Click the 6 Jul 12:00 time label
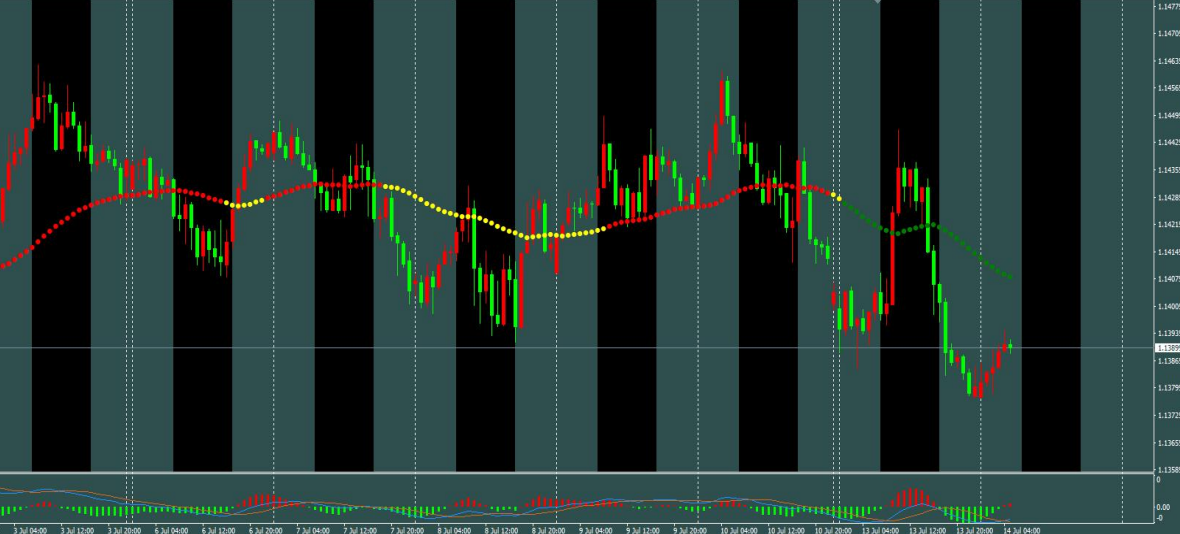The image size is (1180, 534). coord(219,530)
